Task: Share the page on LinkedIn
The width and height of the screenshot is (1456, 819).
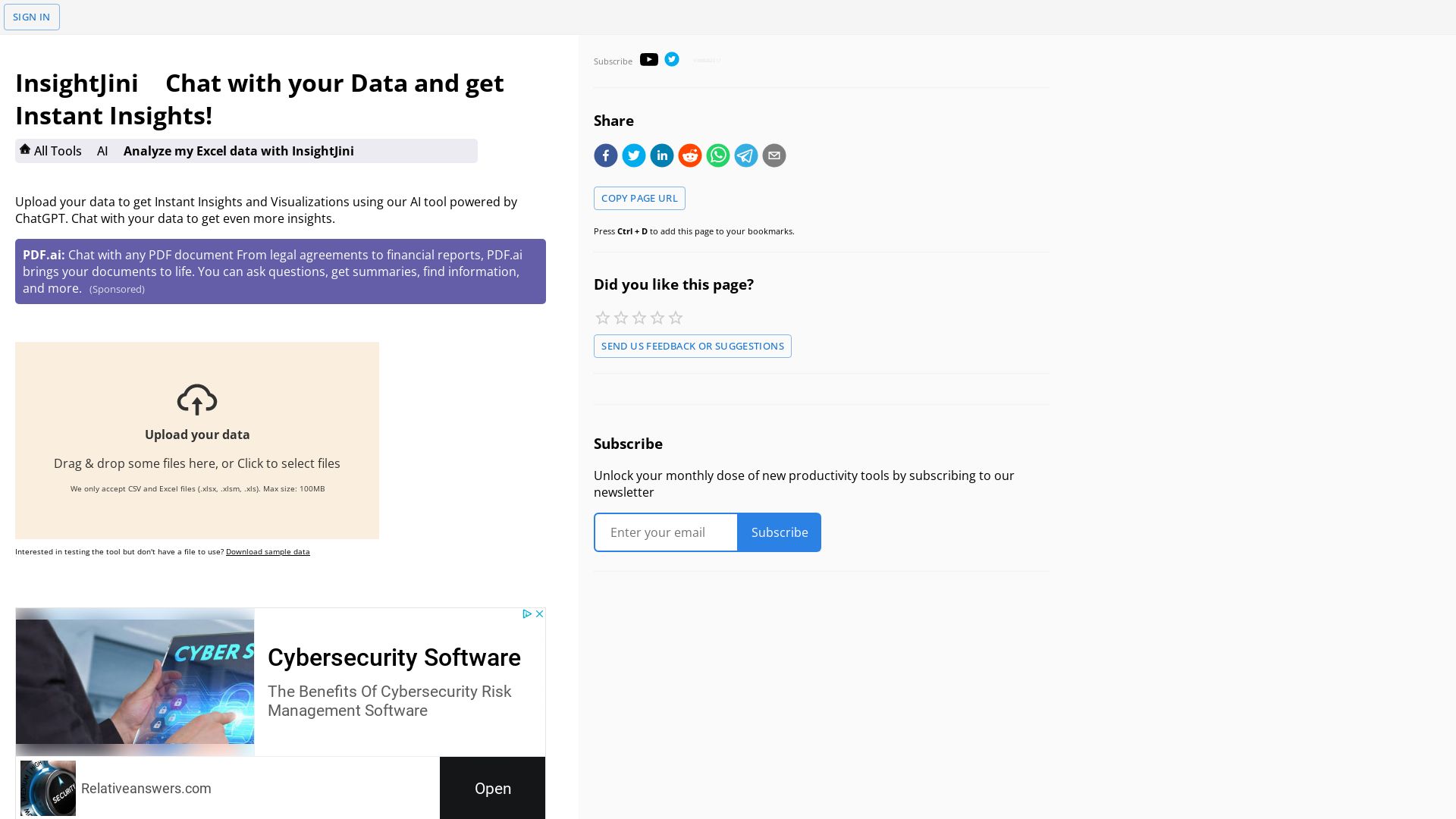Action: point(661,155)
